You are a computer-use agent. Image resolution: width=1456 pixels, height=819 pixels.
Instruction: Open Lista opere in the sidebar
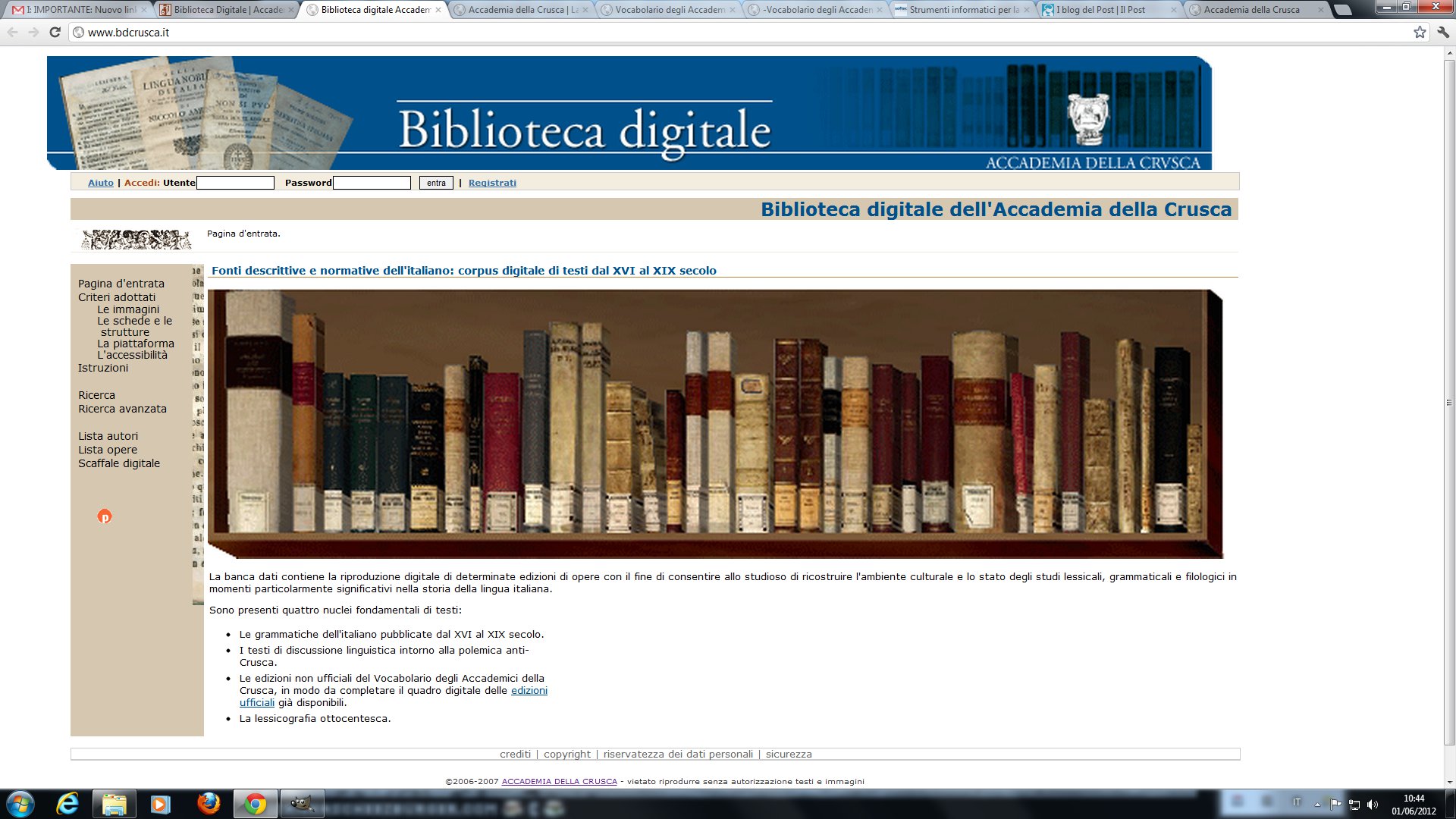(108, 450)
